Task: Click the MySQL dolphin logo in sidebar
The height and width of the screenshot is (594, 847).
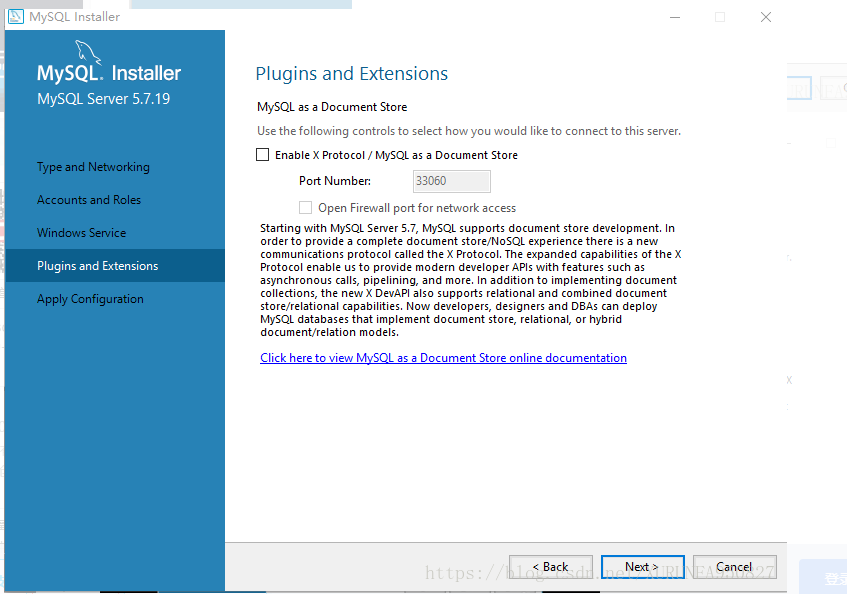Action: click(88, 52)
